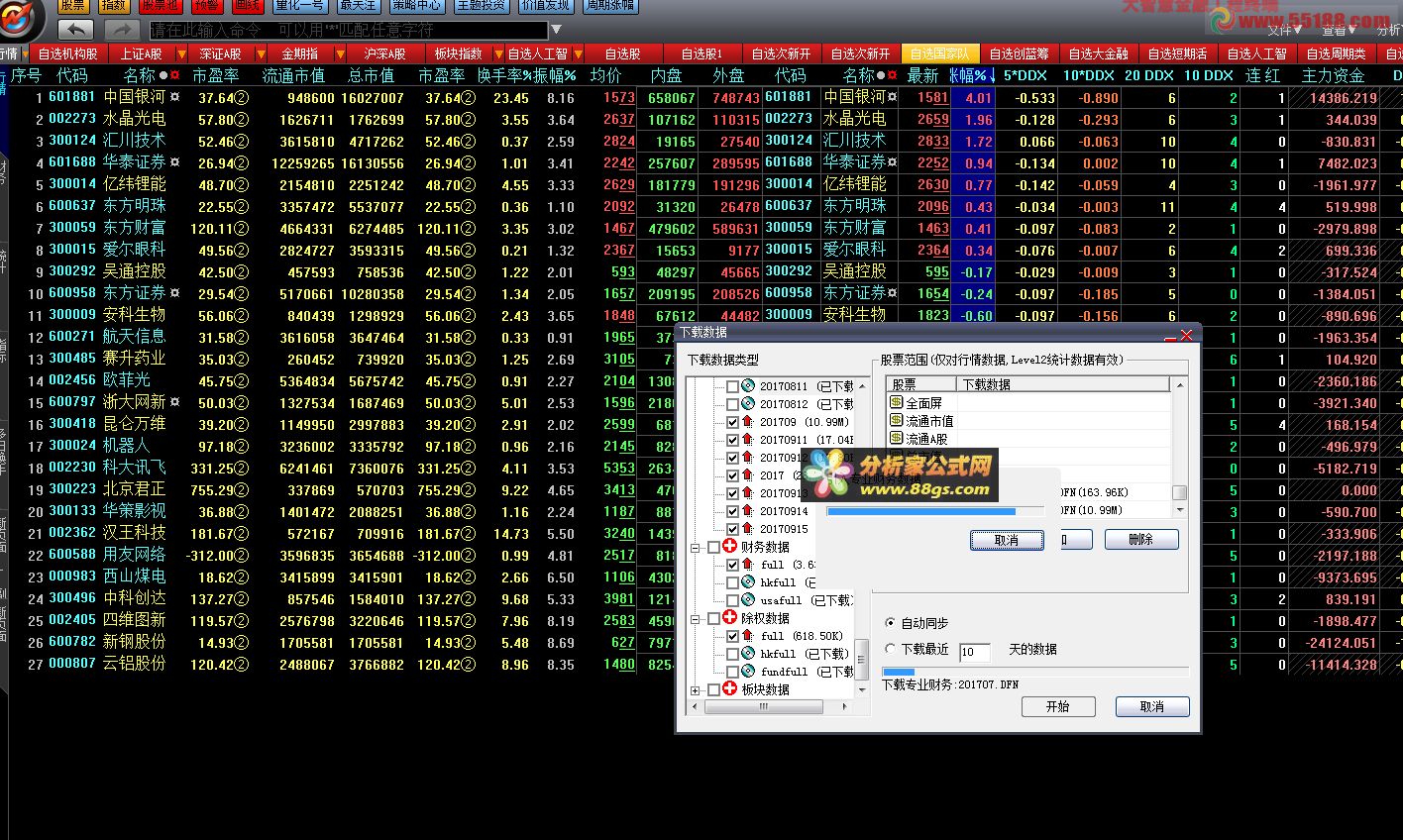Viewport: 1403px width, 840px height.
Task: Toggle the 20170812 data checkbox
Action: coord(733,404)
